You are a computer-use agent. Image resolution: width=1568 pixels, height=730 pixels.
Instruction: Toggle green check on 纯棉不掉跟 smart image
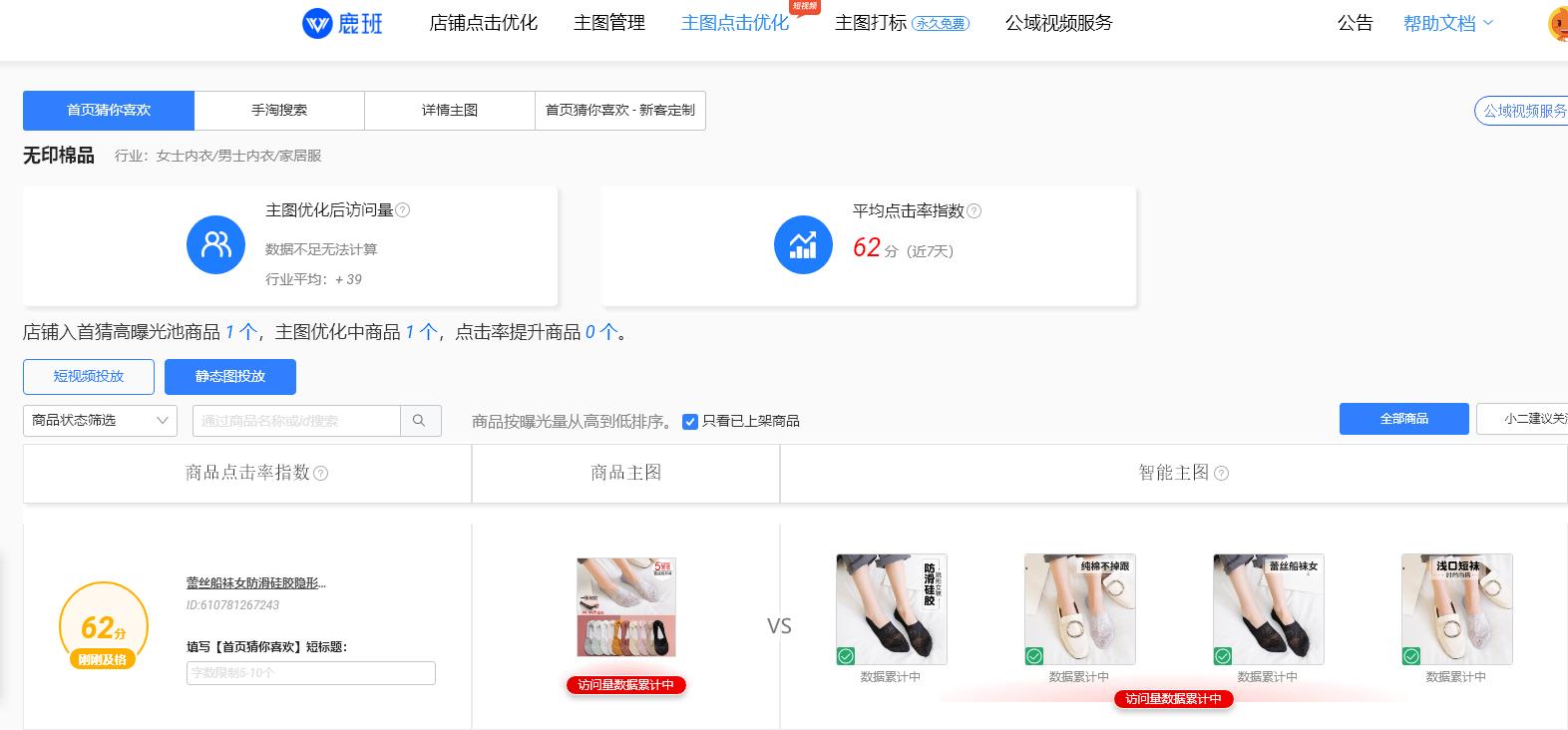click(1034, 655)
